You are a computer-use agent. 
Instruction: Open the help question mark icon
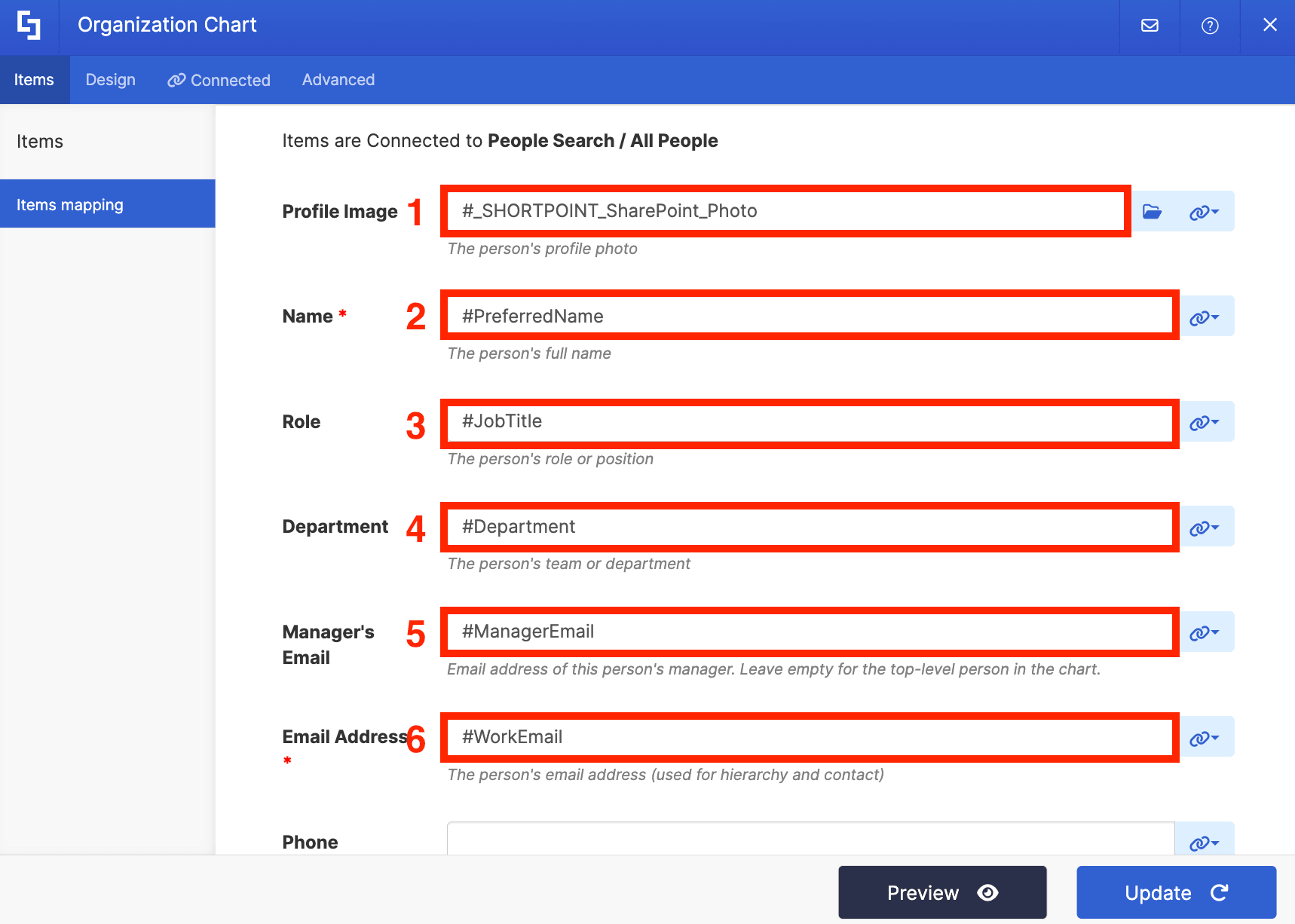[1210, 26]
